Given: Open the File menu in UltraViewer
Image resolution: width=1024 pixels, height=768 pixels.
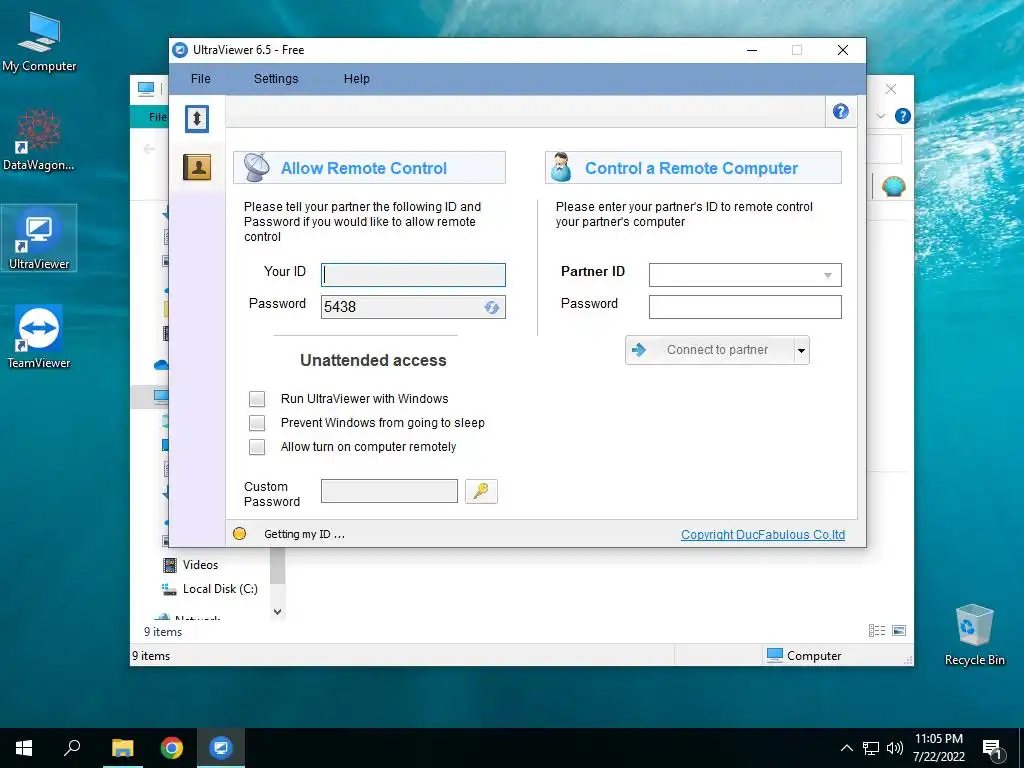Looking at the screenshot, I should pyautogui.click(x=200, y=79).
